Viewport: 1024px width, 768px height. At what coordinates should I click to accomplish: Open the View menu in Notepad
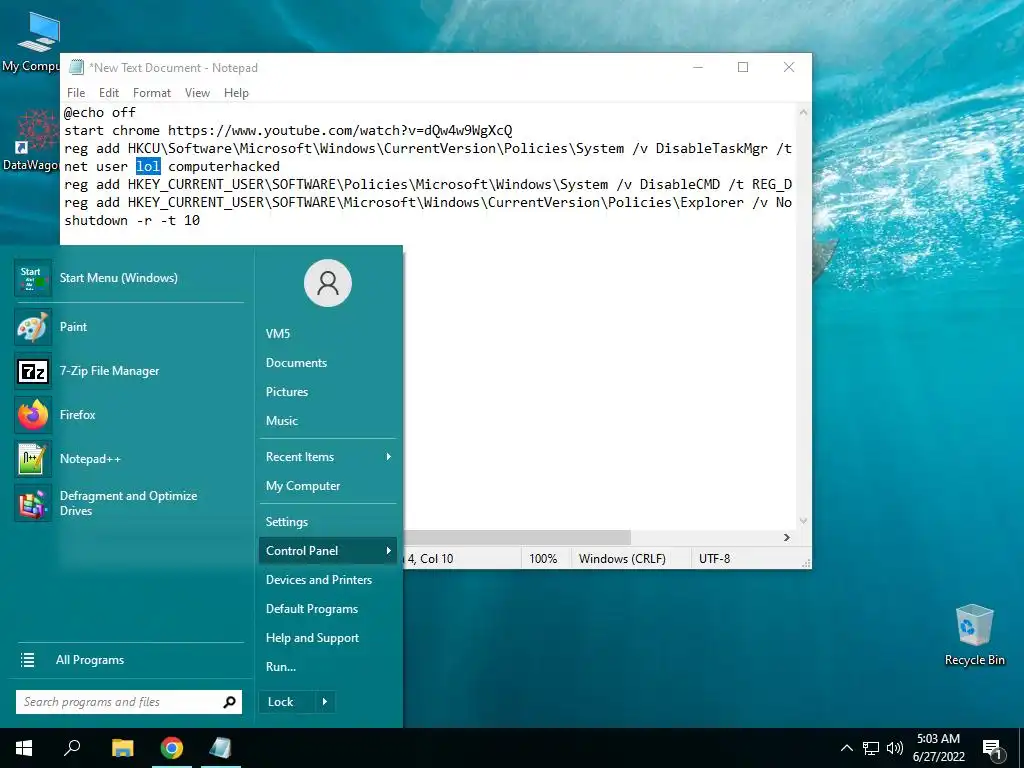point(197,93)
